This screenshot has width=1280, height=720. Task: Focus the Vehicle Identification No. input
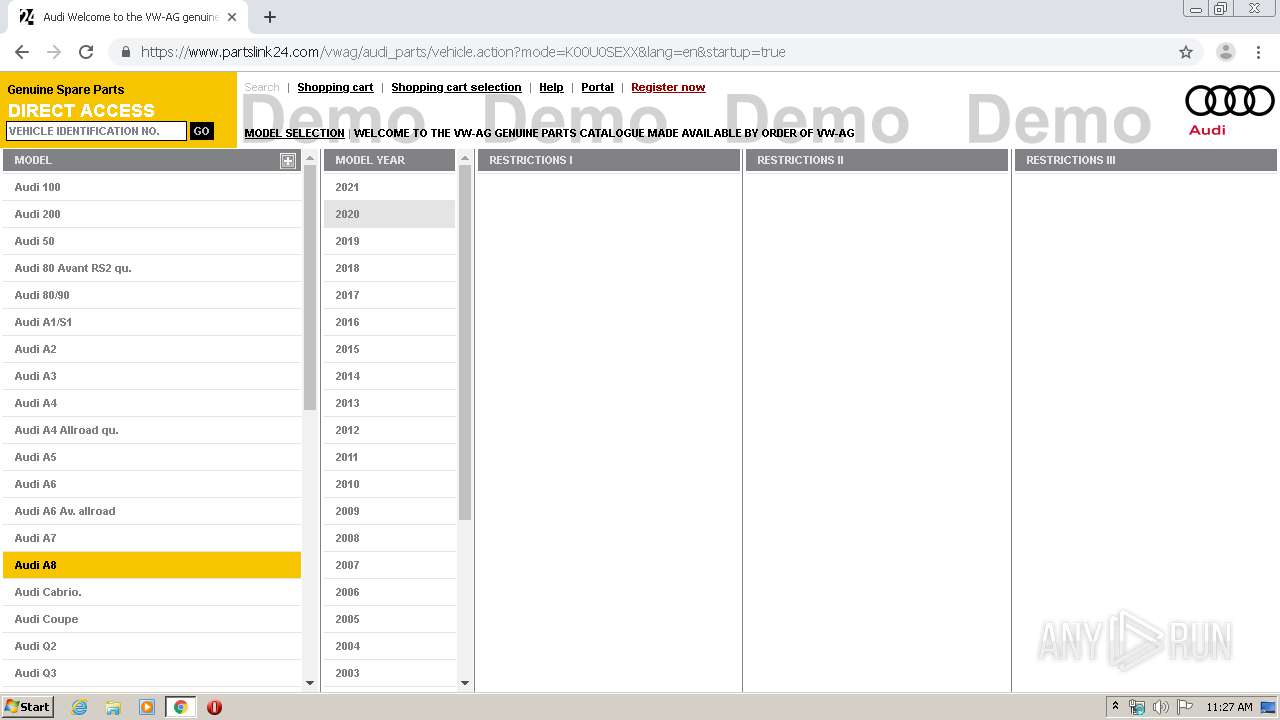[96, 131]
